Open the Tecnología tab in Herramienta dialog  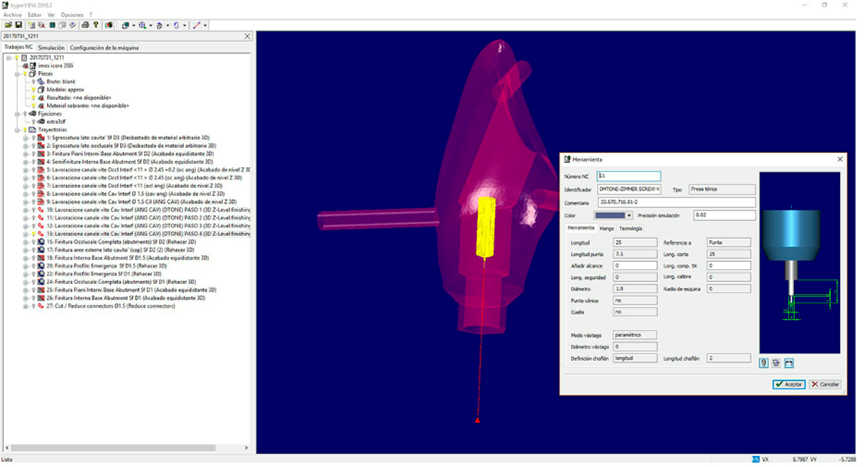tap(630, 228)
